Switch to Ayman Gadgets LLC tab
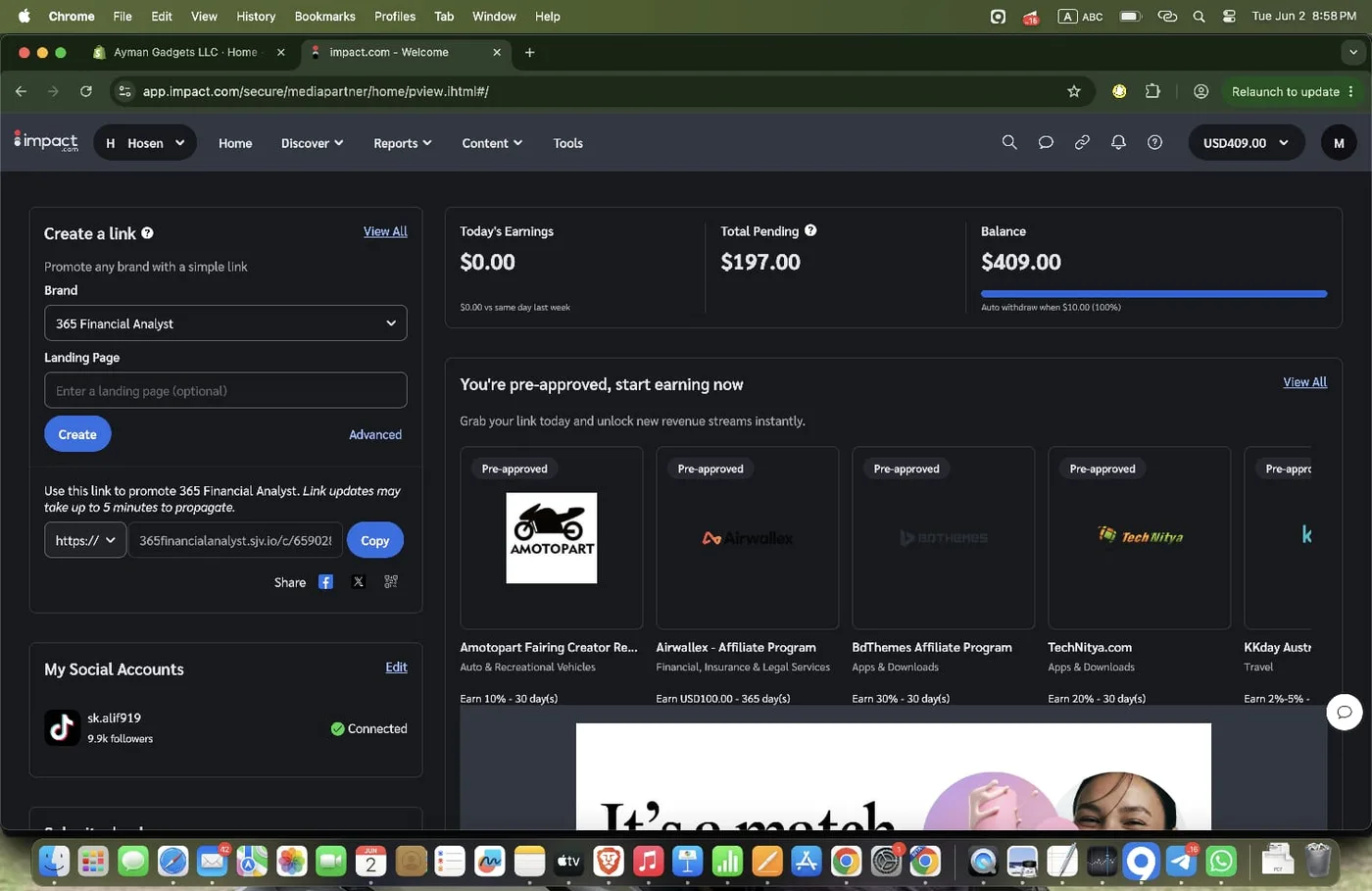This screenshot has height=891, width=1372. [x=186, y=52]
